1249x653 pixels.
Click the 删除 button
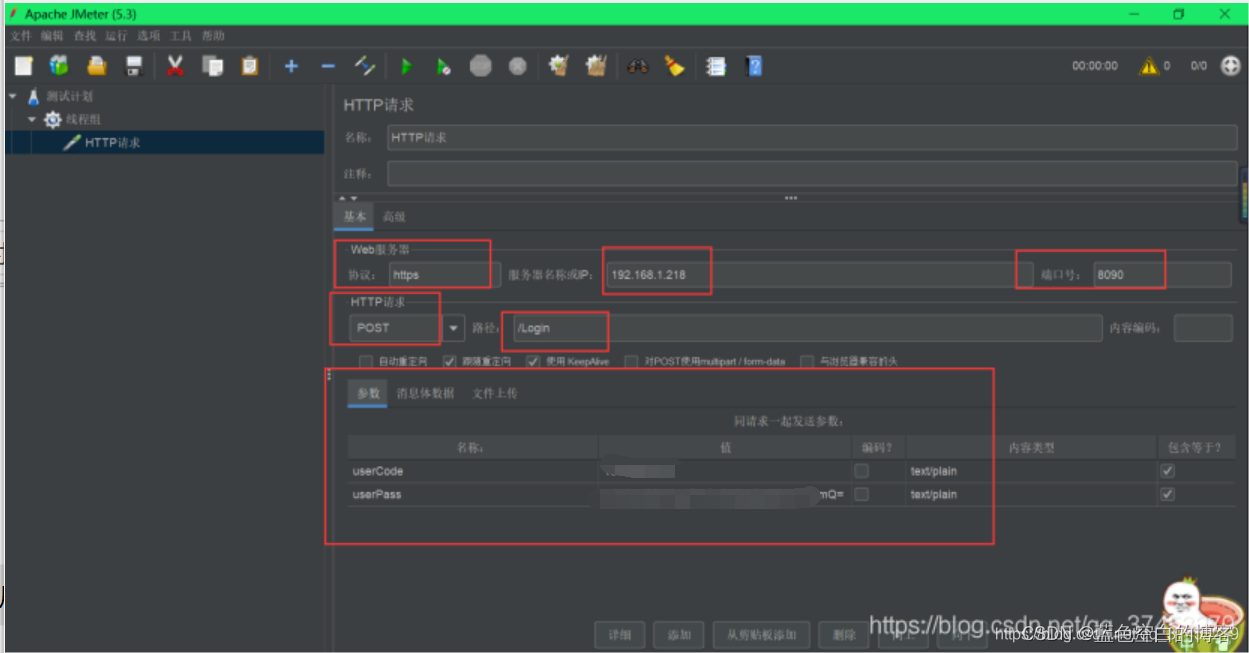(843, 635)
